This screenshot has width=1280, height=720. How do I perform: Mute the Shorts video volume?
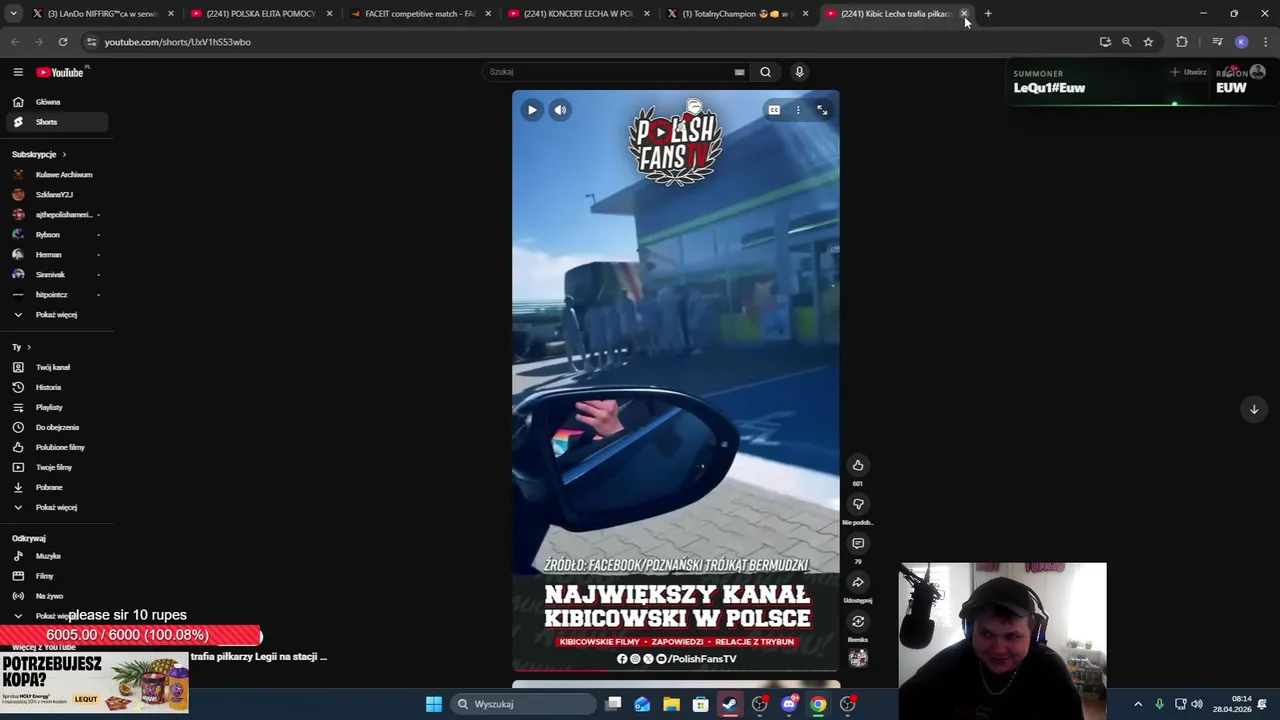pyautogui.click(x=561, y=110)
